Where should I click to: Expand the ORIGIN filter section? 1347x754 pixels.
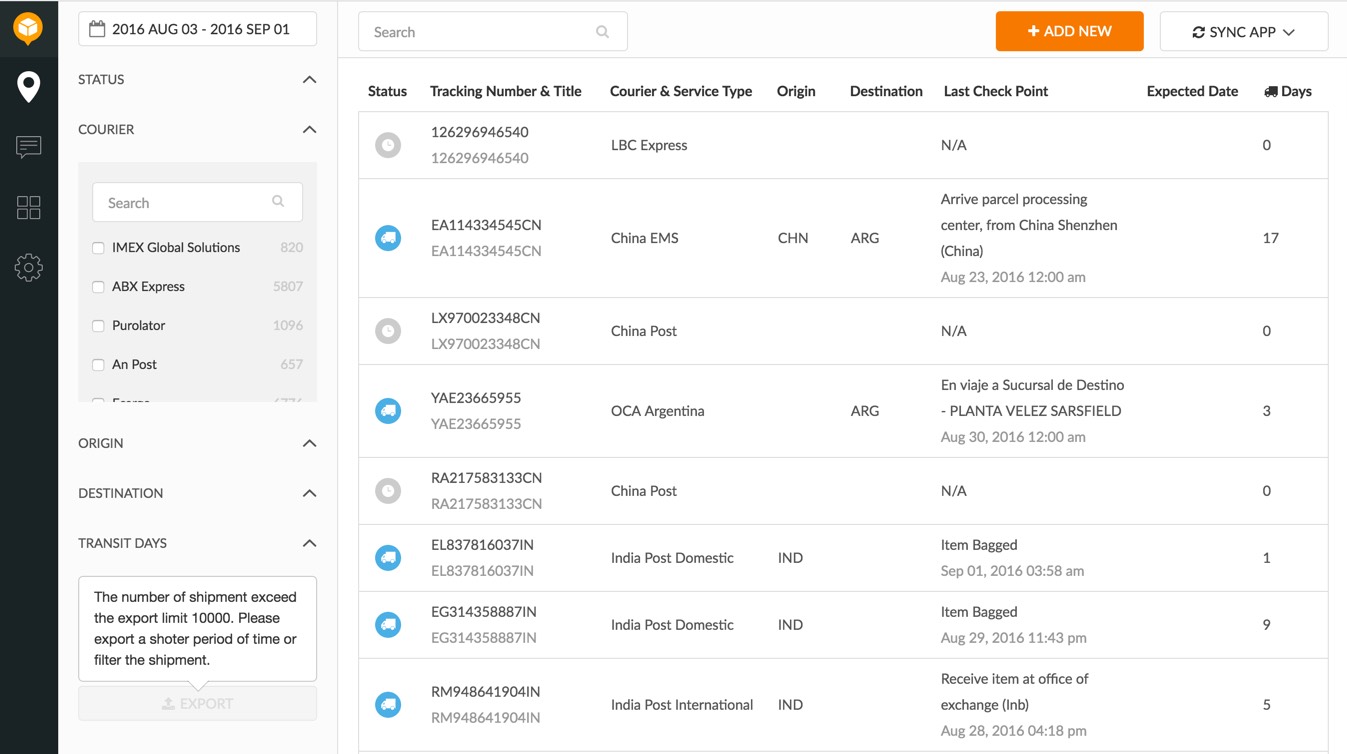[x=309, y=443]
